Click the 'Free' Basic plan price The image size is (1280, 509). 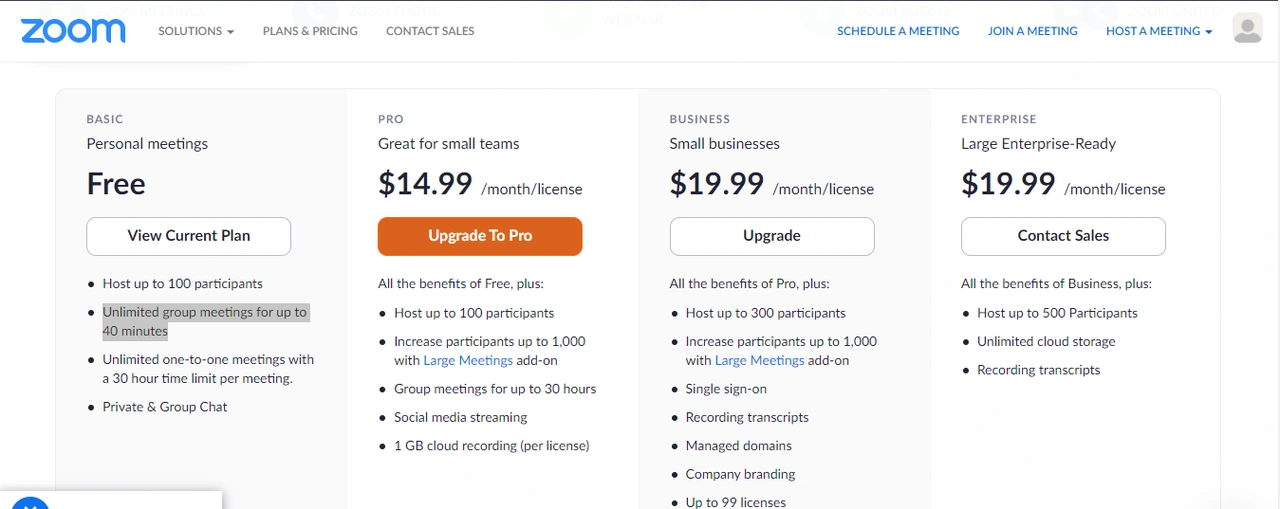pyautogui.click(x=116, y=184)
